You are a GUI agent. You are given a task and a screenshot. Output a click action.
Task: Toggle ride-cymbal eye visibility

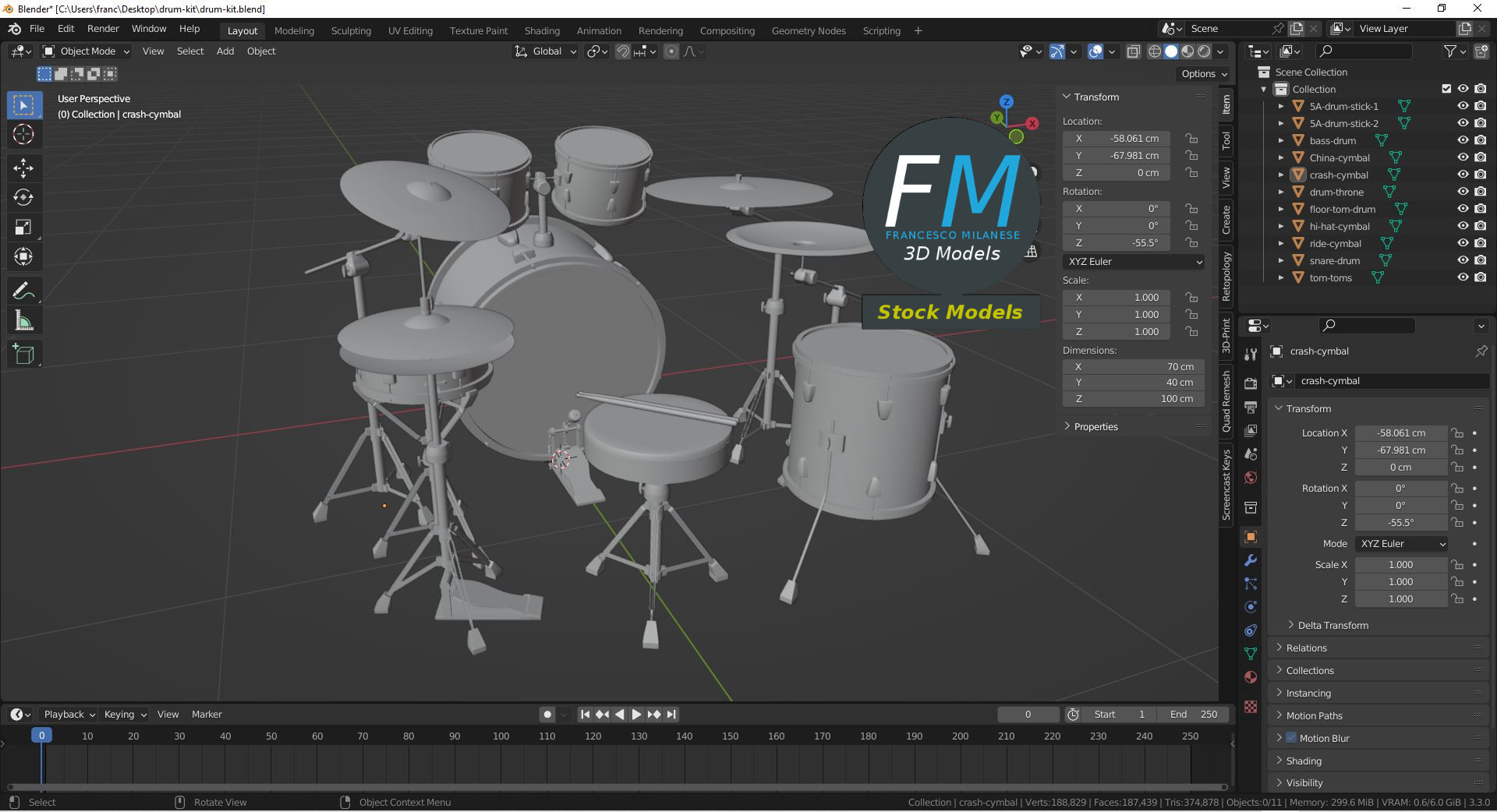[x=1463, y=244]
